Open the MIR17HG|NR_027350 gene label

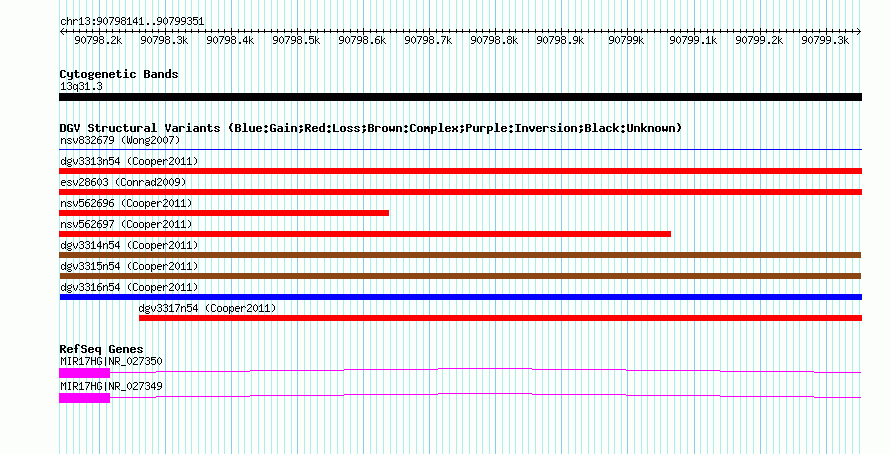tap(111, 361)
